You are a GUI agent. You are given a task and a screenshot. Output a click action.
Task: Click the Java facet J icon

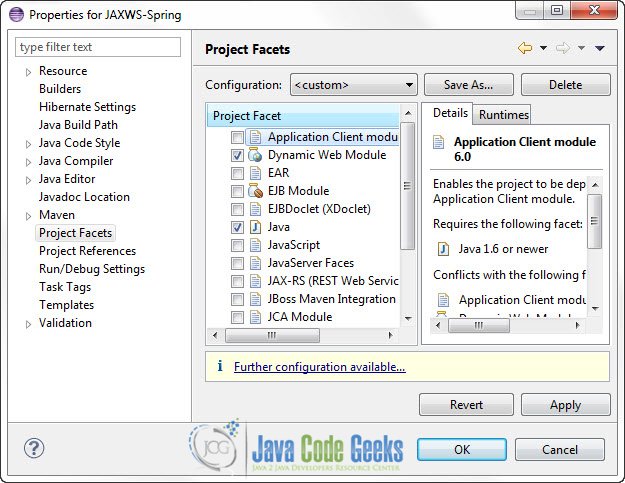(x=255, y=227)
